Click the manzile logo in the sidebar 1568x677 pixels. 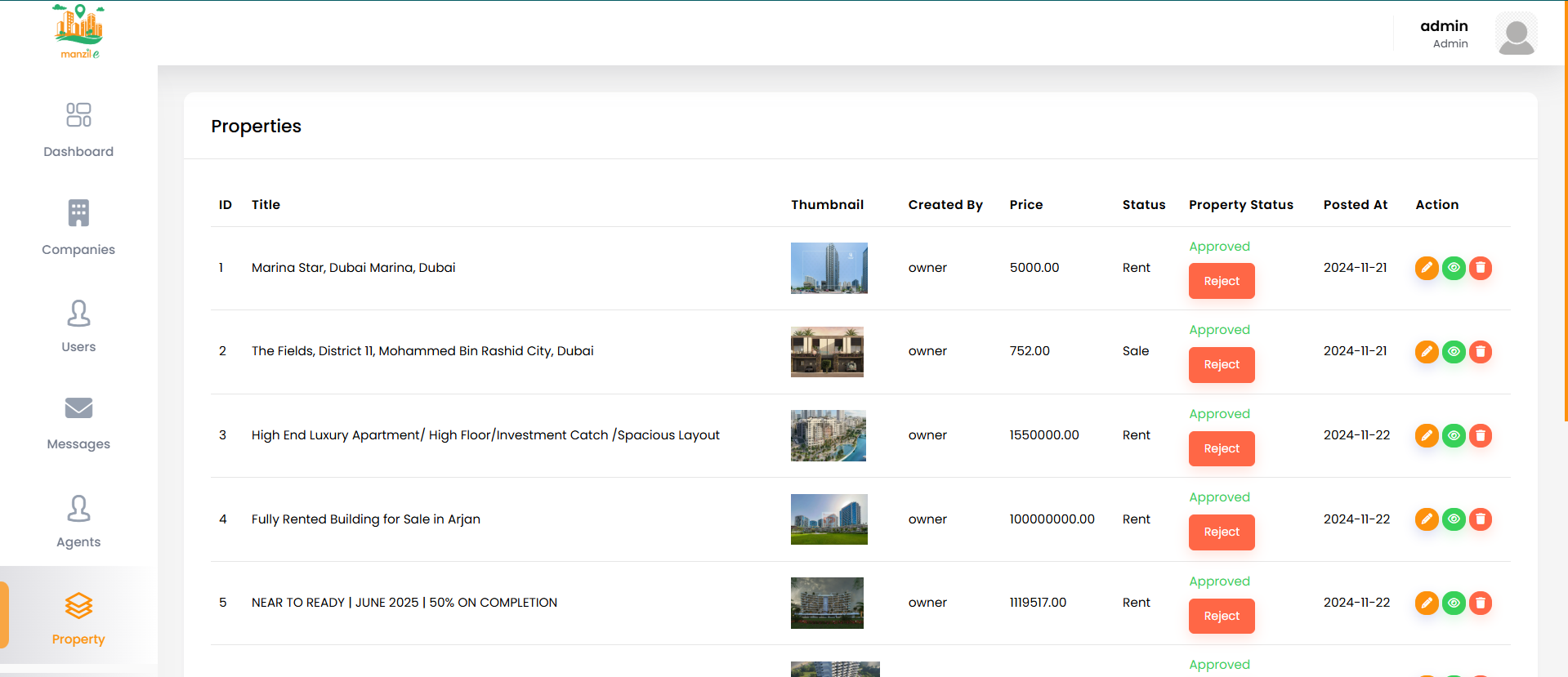(79, 32)
